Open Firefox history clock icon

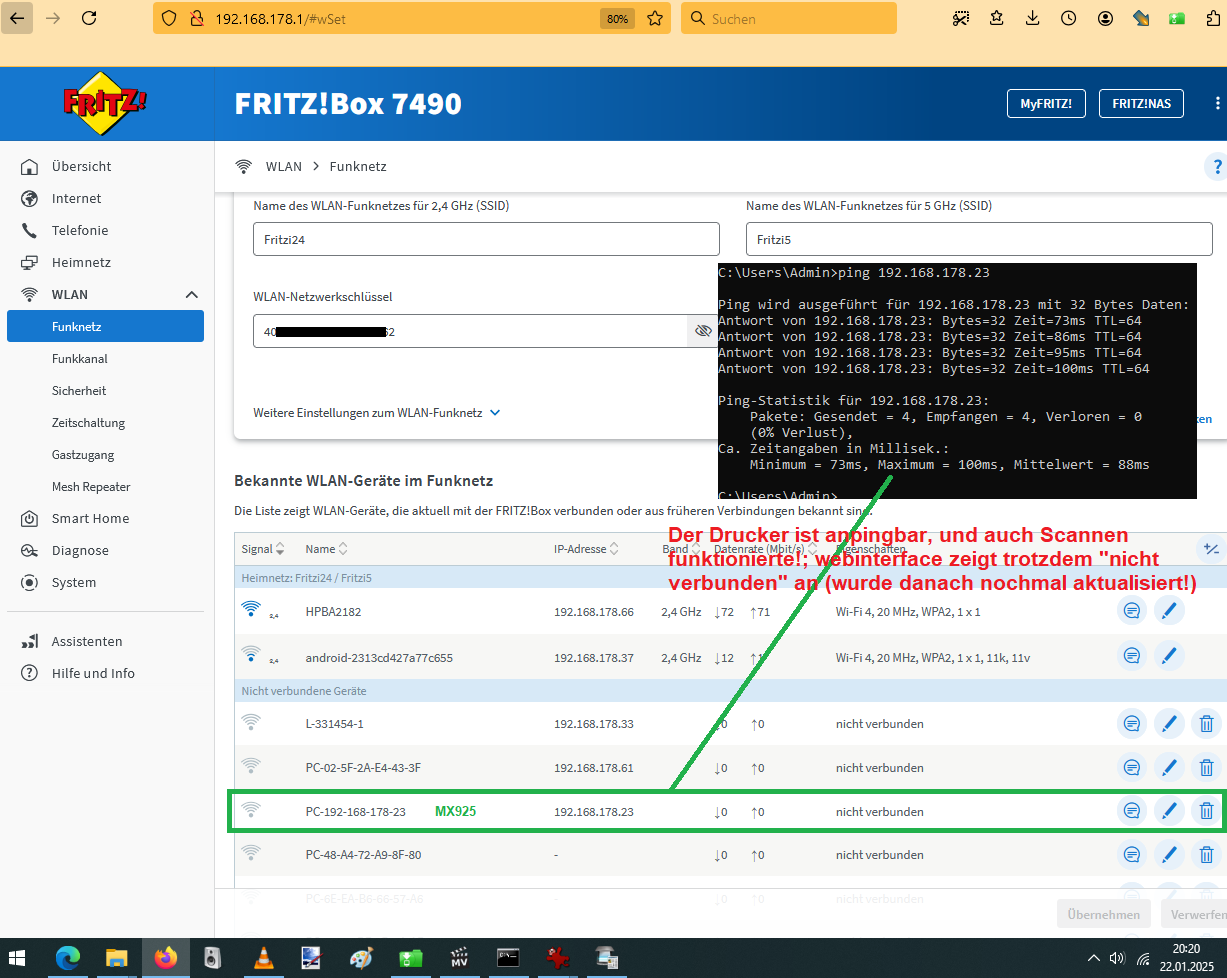click(1069, 18)
